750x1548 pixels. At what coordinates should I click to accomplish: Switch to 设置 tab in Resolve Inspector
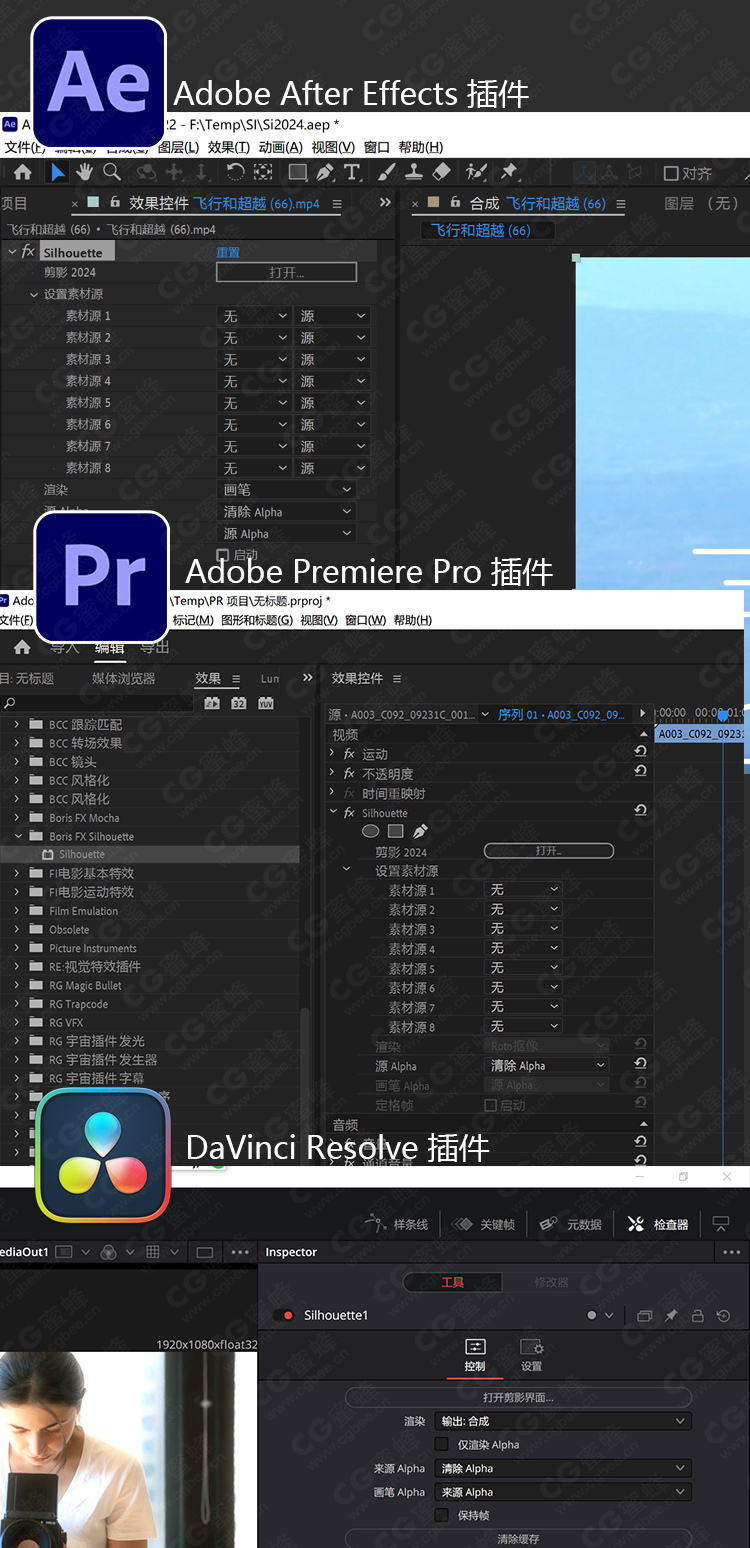[x=531, y=1355]
